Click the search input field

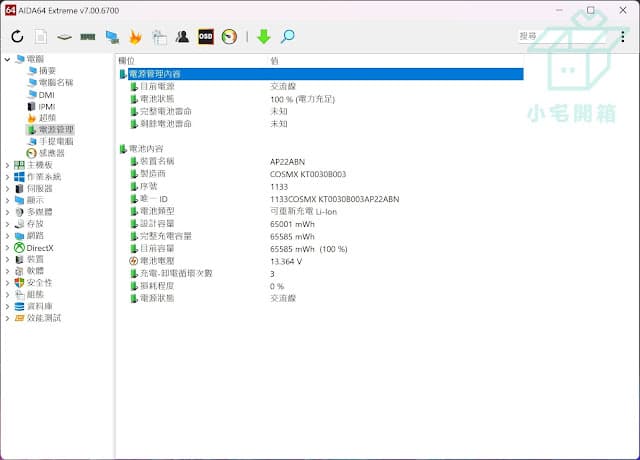click(563, 36)
